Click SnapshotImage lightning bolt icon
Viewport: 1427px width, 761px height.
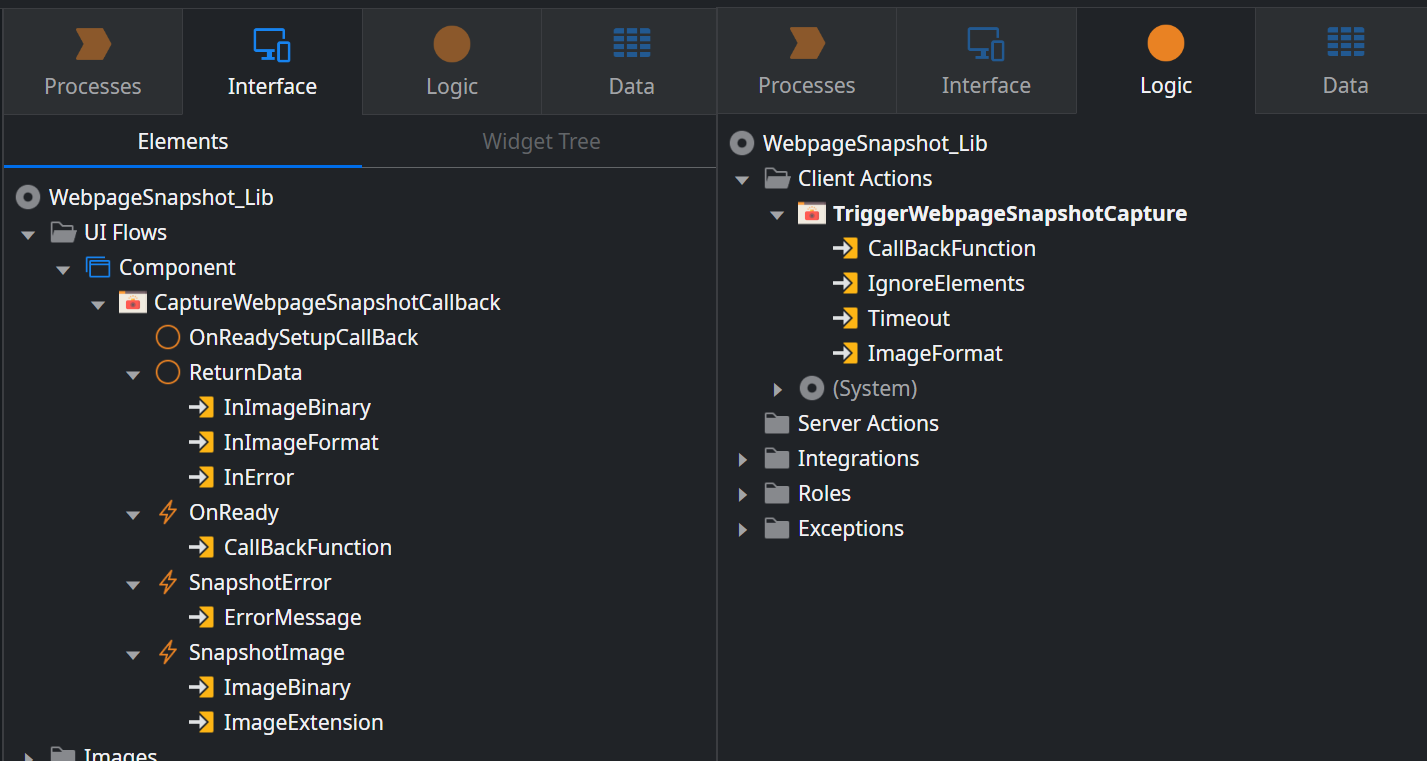pos(168,652)
